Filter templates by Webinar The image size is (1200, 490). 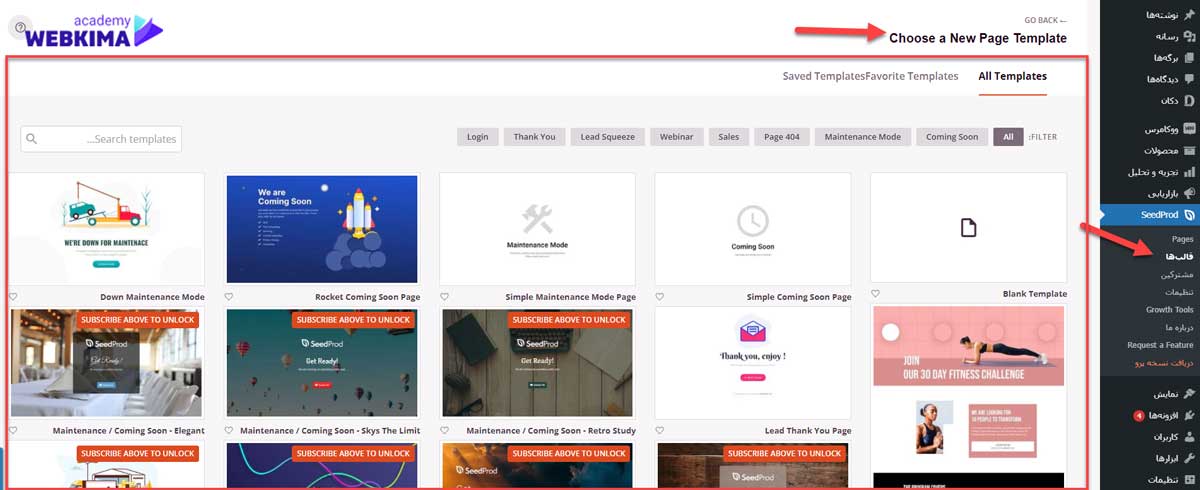coord(676,137)
